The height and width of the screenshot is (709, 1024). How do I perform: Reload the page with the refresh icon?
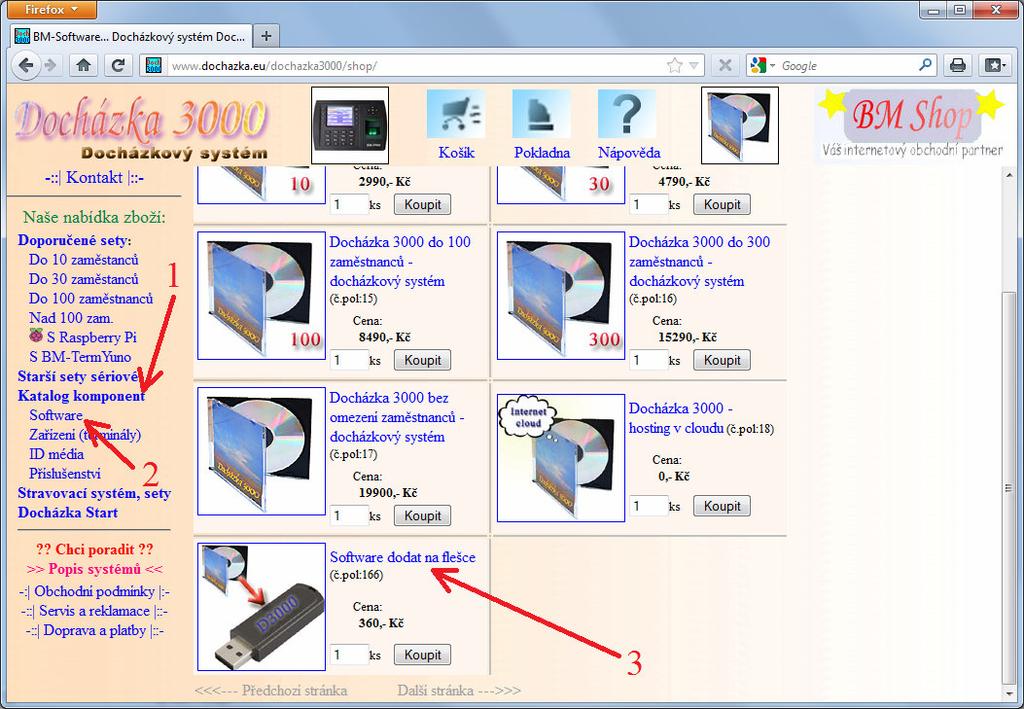[118, 65]
